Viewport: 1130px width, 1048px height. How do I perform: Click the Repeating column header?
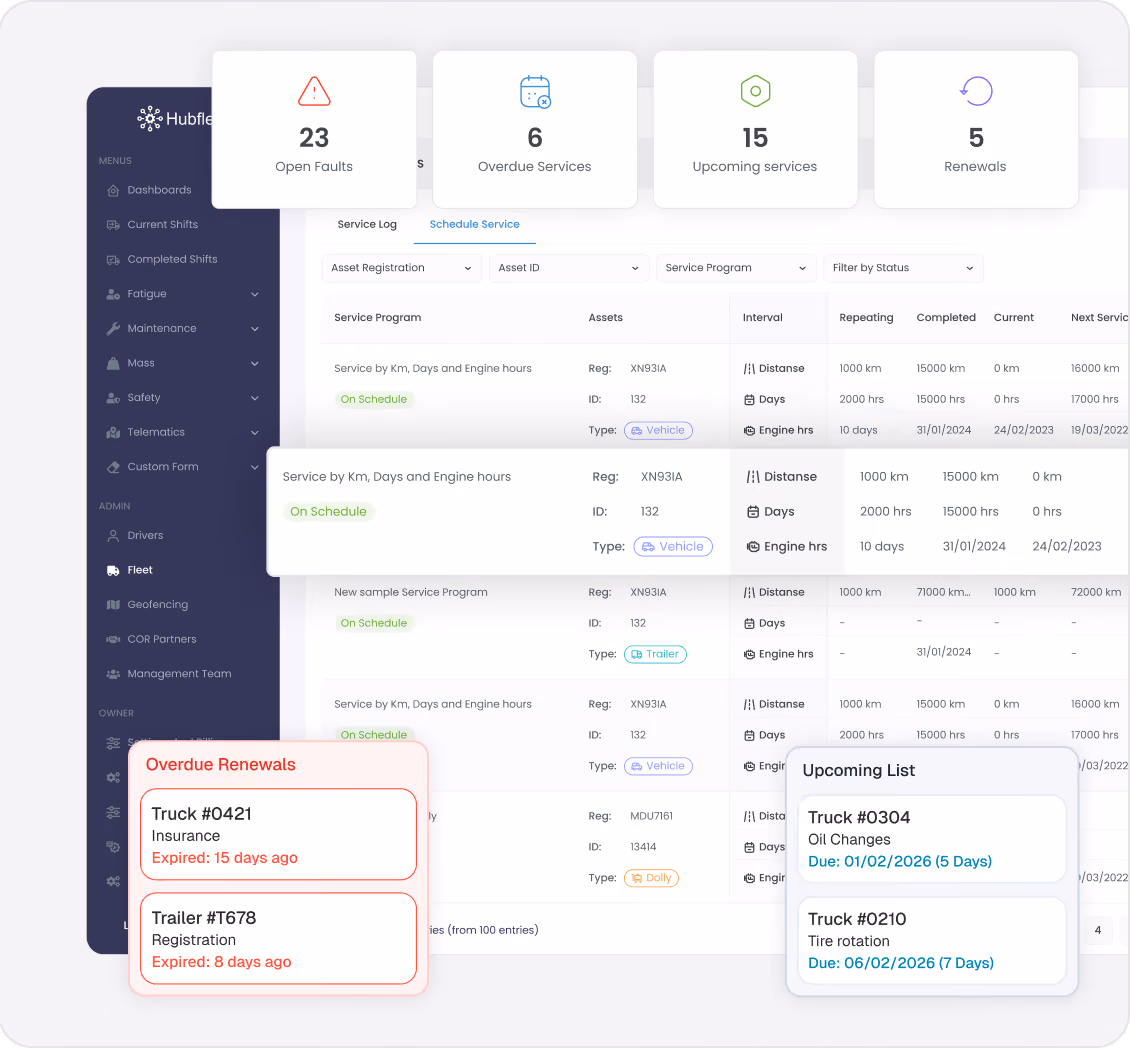[x=866, y=318]
